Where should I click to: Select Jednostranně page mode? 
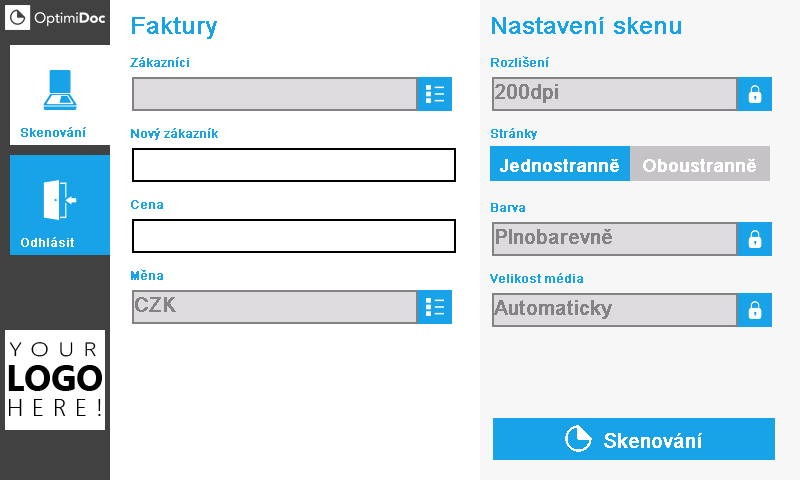(x=560, y=164)
